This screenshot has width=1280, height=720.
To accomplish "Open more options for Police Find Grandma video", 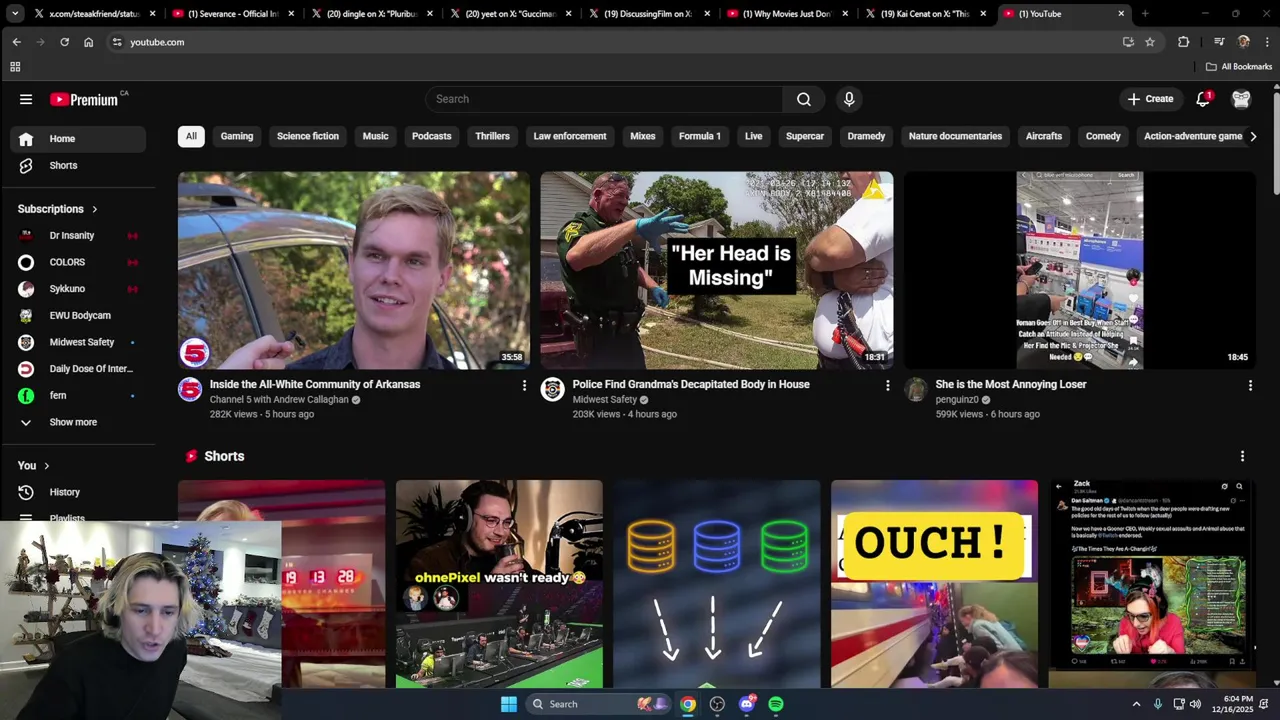I will click(887, 385).
